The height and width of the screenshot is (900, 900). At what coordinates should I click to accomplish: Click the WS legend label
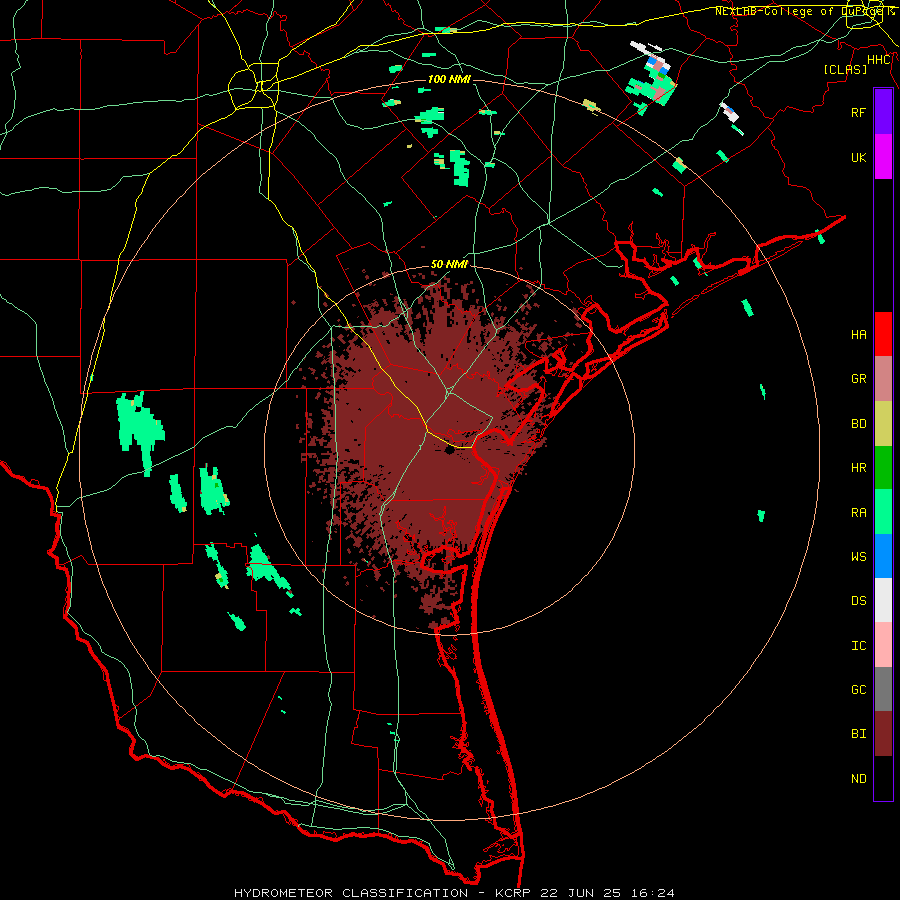pos(858,557)
